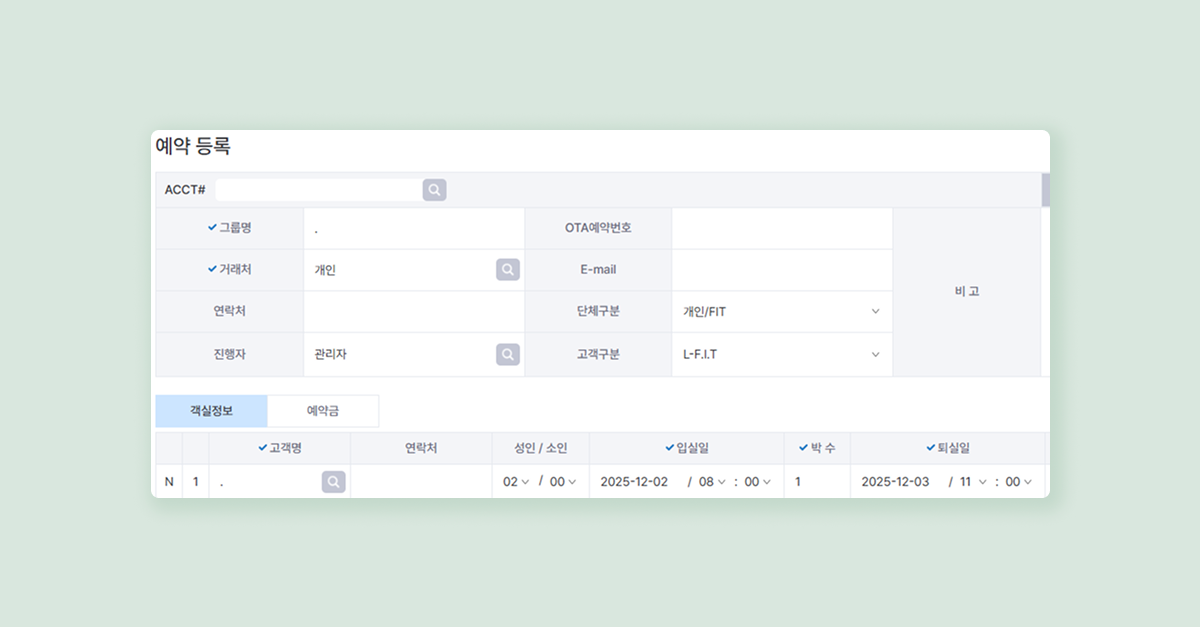Click the 고객명 input in row 1
This screenshot has height=627, width=1200.
pos(266,482)
